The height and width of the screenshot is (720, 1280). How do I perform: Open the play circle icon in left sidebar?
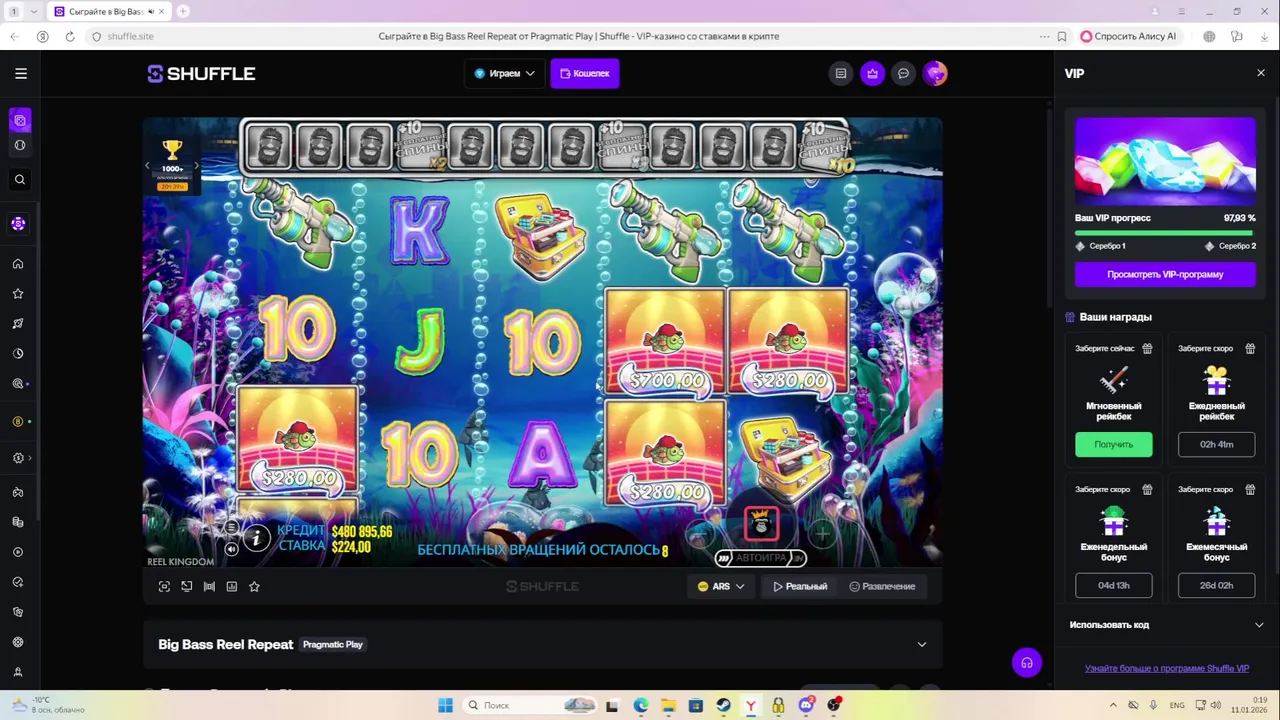(18, 552)
